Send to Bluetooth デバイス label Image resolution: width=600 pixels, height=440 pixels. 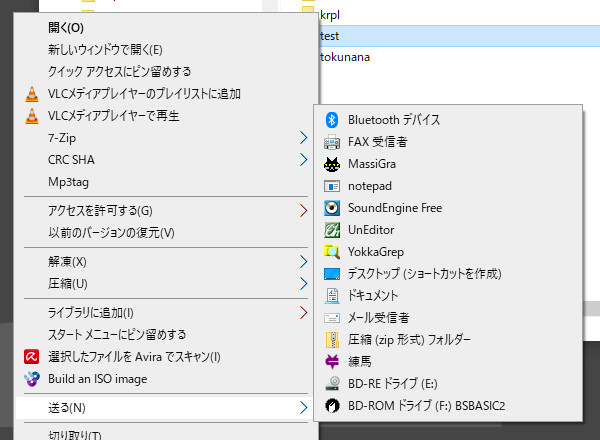pos(394,120)
